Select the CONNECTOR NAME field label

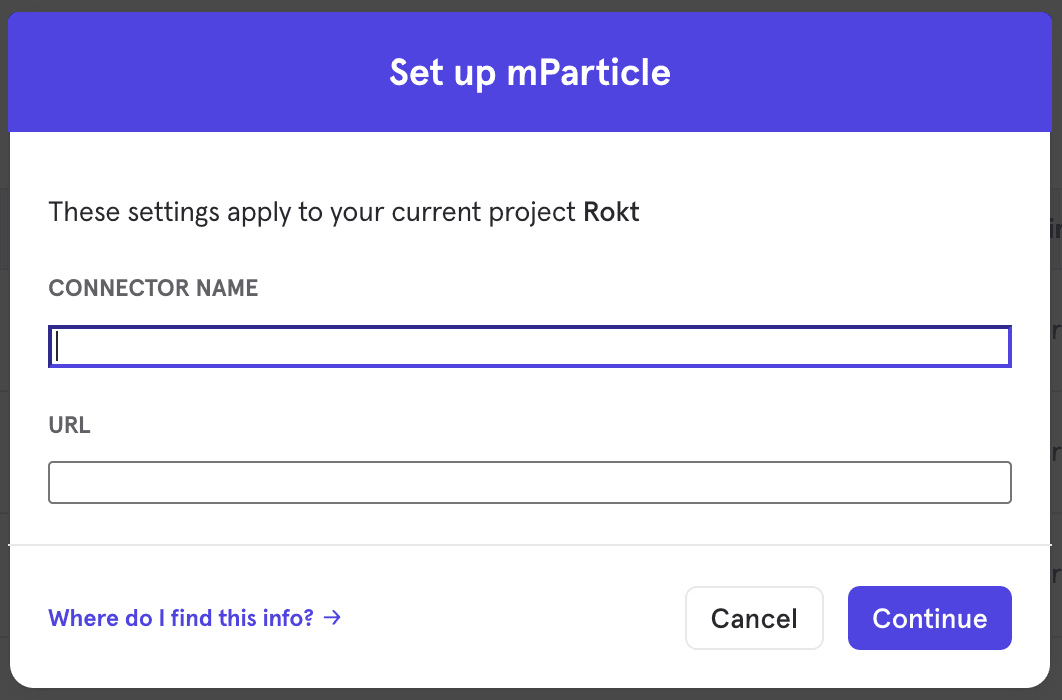(153, 288)
